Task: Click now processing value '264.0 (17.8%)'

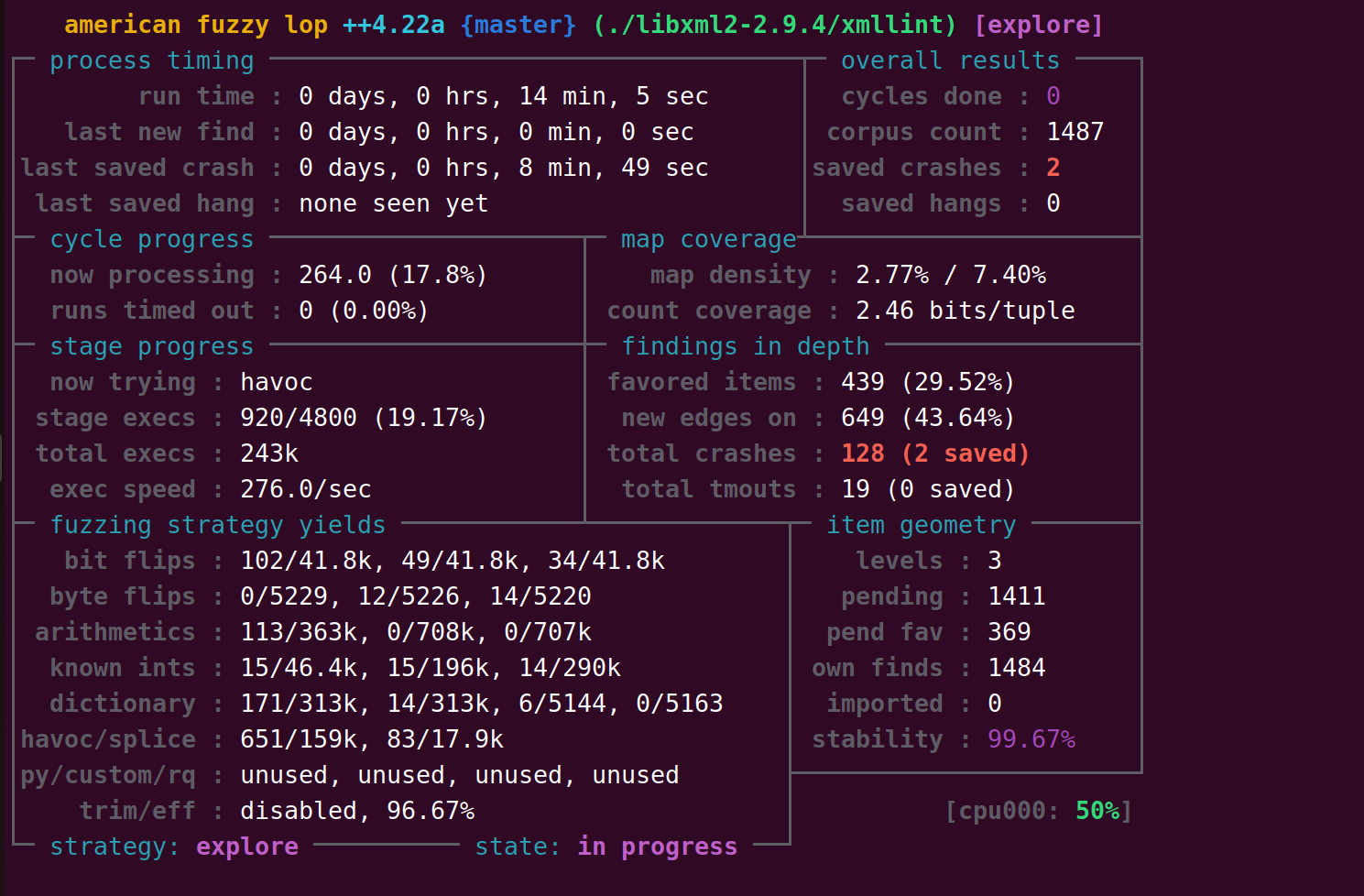Action: 394,275
